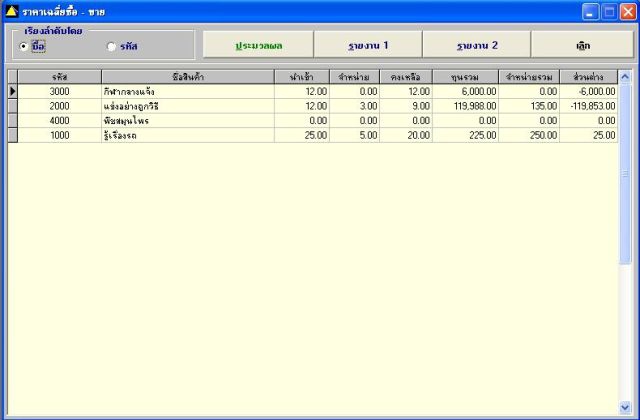This screenshot has height=420, width=640.
Task: Click total cost cell 6,000.00
Action: pos(465,91)
